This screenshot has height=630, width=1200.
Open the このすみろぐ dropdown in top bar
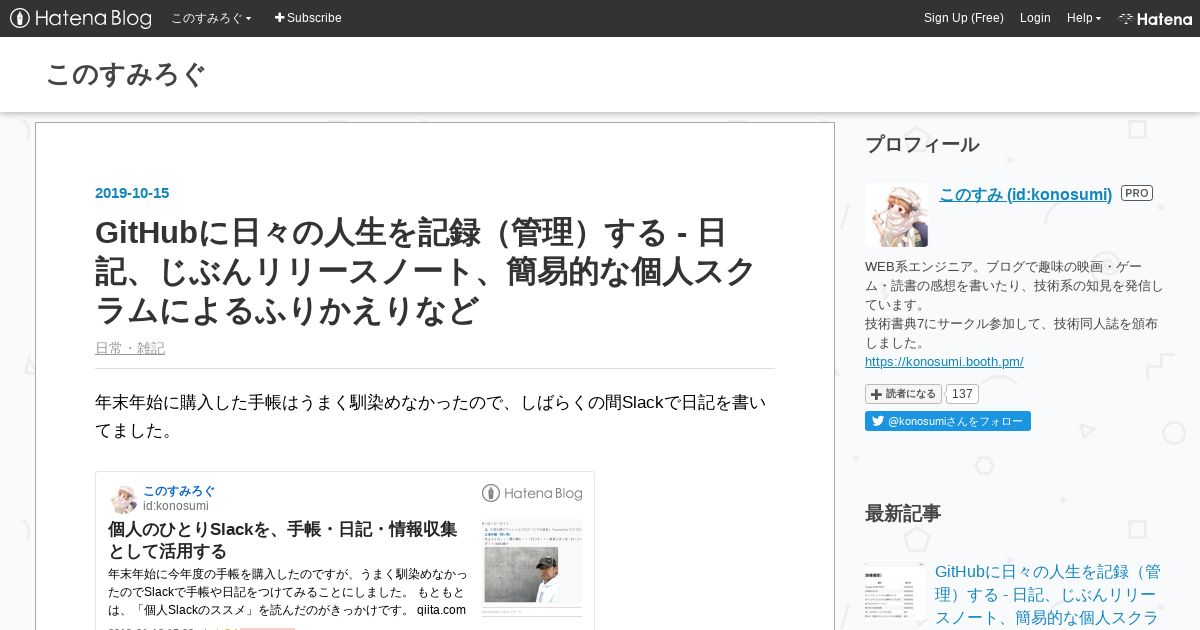[211, 18]
